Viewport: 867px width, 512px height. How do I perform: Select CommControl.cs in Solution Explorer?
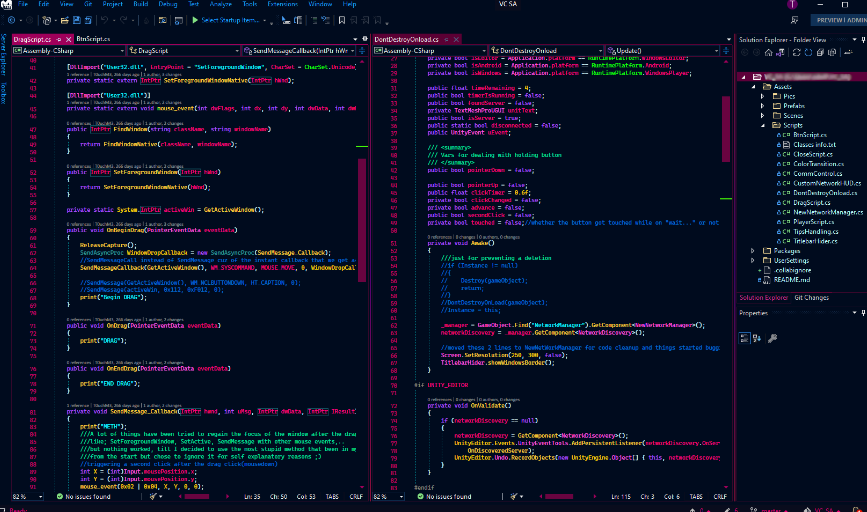[x=818, y=174]
